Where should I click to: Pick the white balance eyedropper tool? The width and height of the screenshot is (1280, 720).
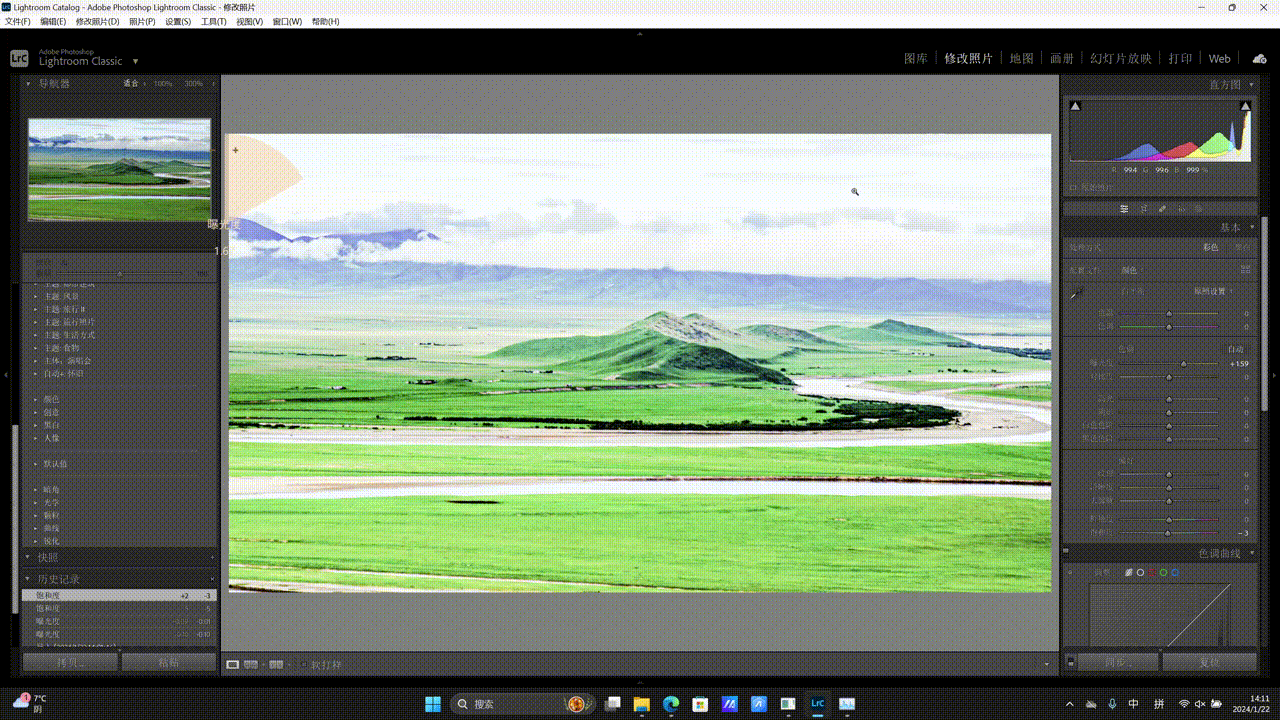(1077, 293)
